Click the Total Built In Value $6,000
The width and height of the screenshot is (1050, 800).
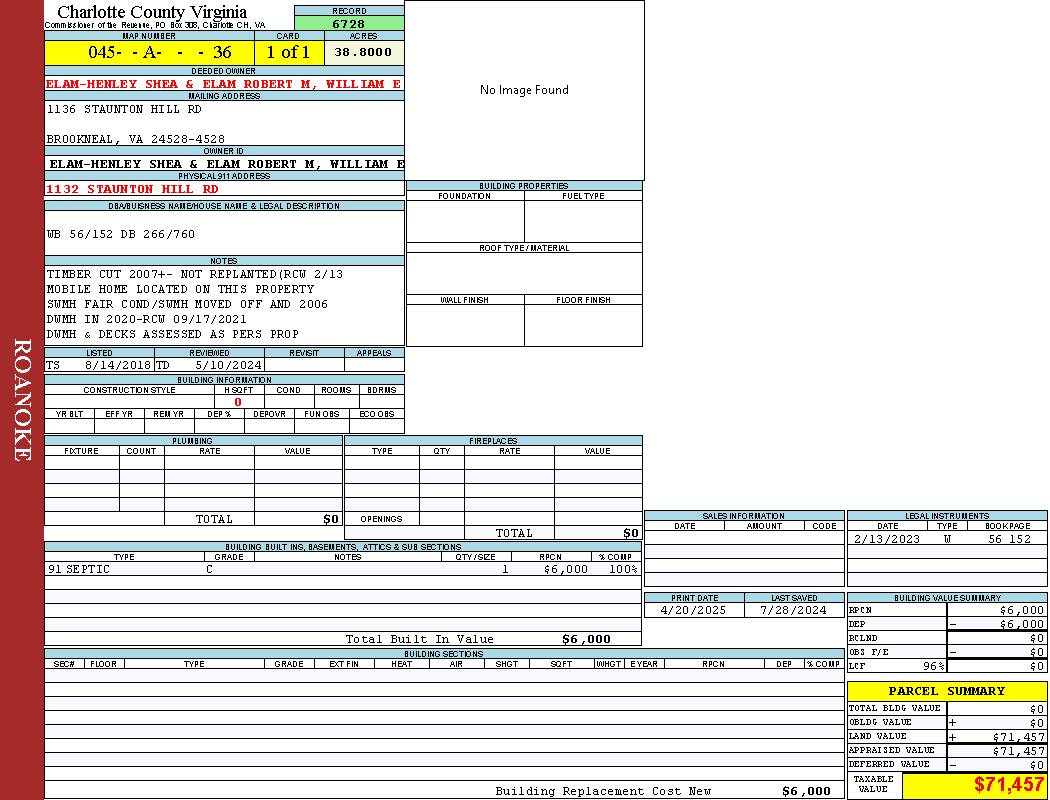tap(586, 639)
